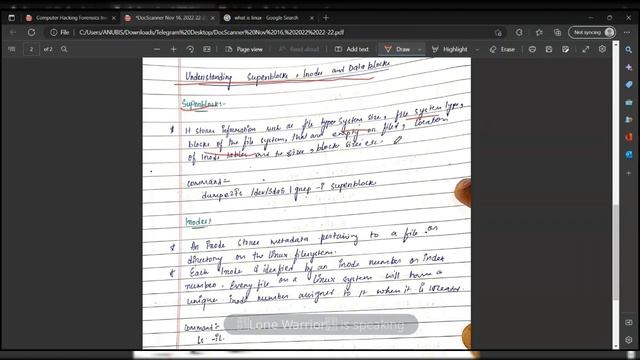Hide the Edge sidebar
640x360 pixels.
pos(629,322)
